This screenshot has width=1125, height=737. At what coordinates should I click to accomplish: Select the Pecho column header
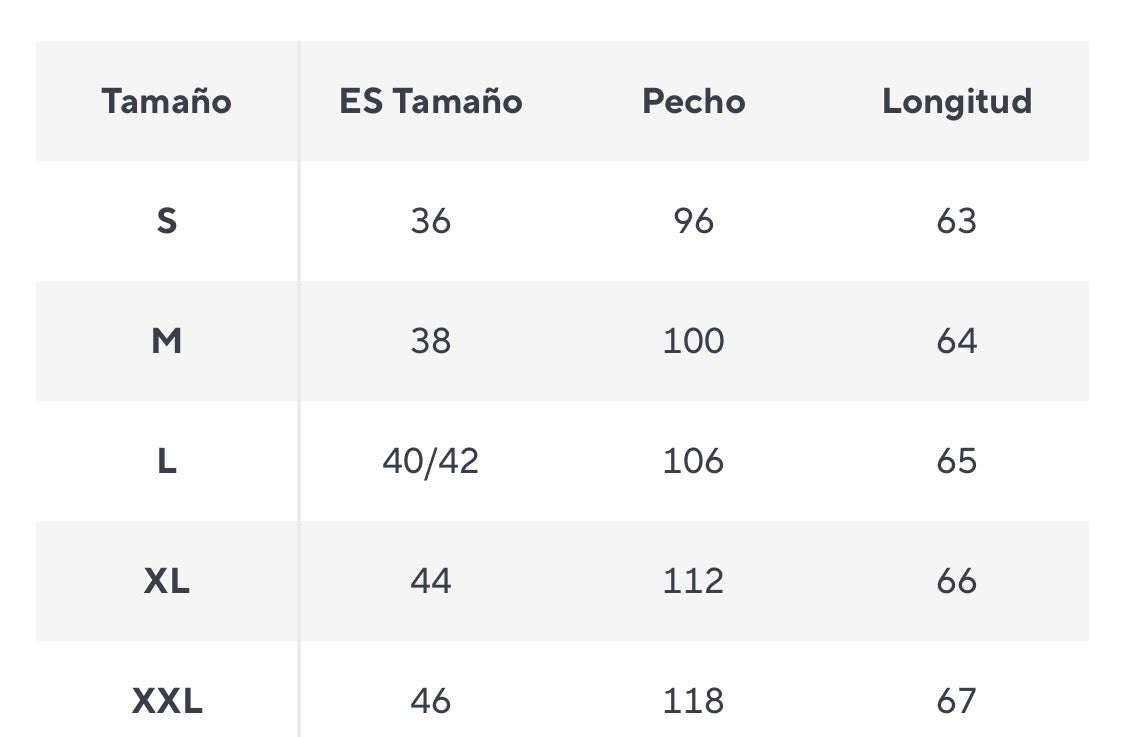coord(693,101)
